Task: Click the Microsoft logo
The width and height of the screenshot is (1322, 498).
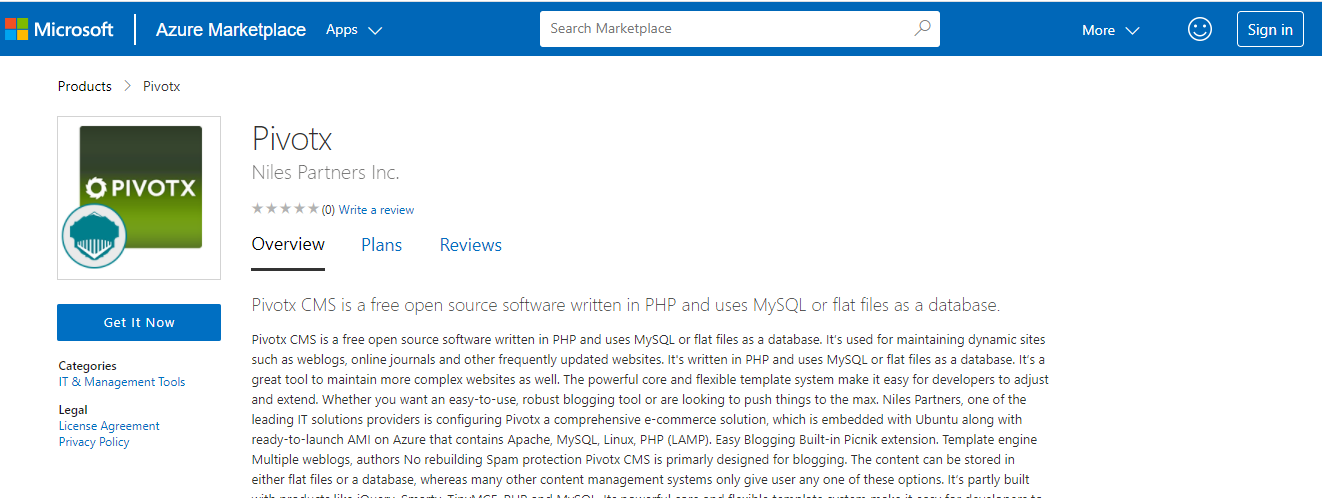Action: 59,29
